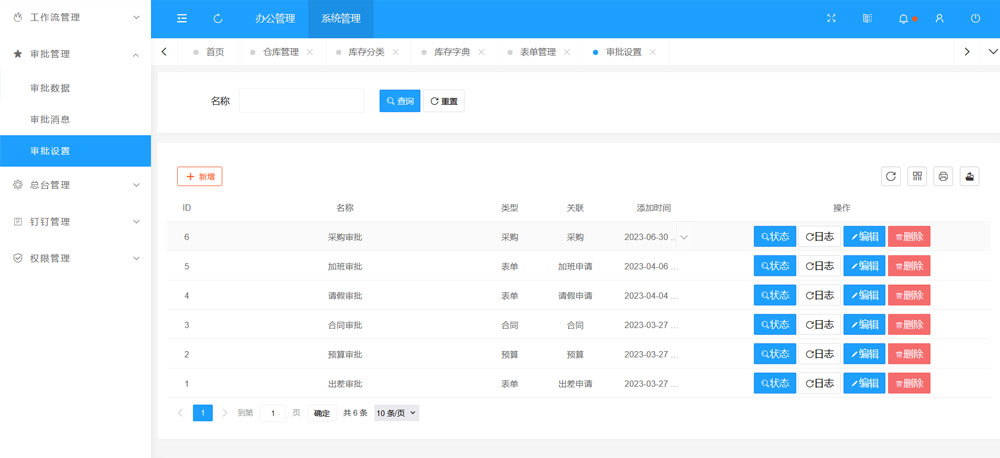This screenshot has width=1000, height=458.
Task: Click the export table icon
Action: [969, 176]
